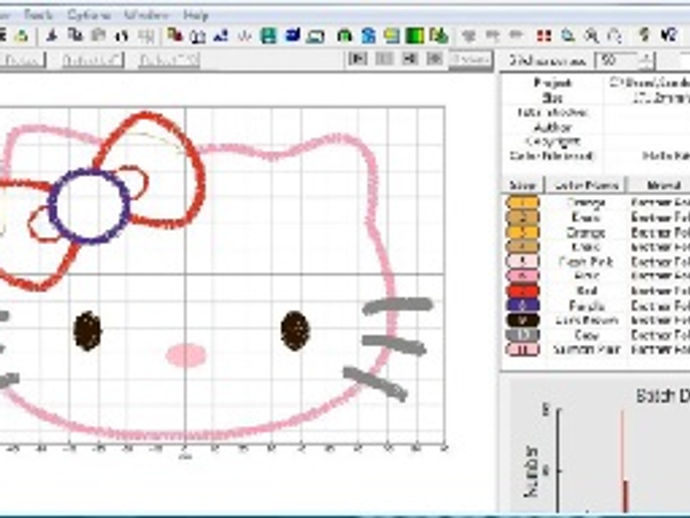Click the 'Flesh Pink' color name
Viewport: 690px width, 518px height.
coord(586,261)
